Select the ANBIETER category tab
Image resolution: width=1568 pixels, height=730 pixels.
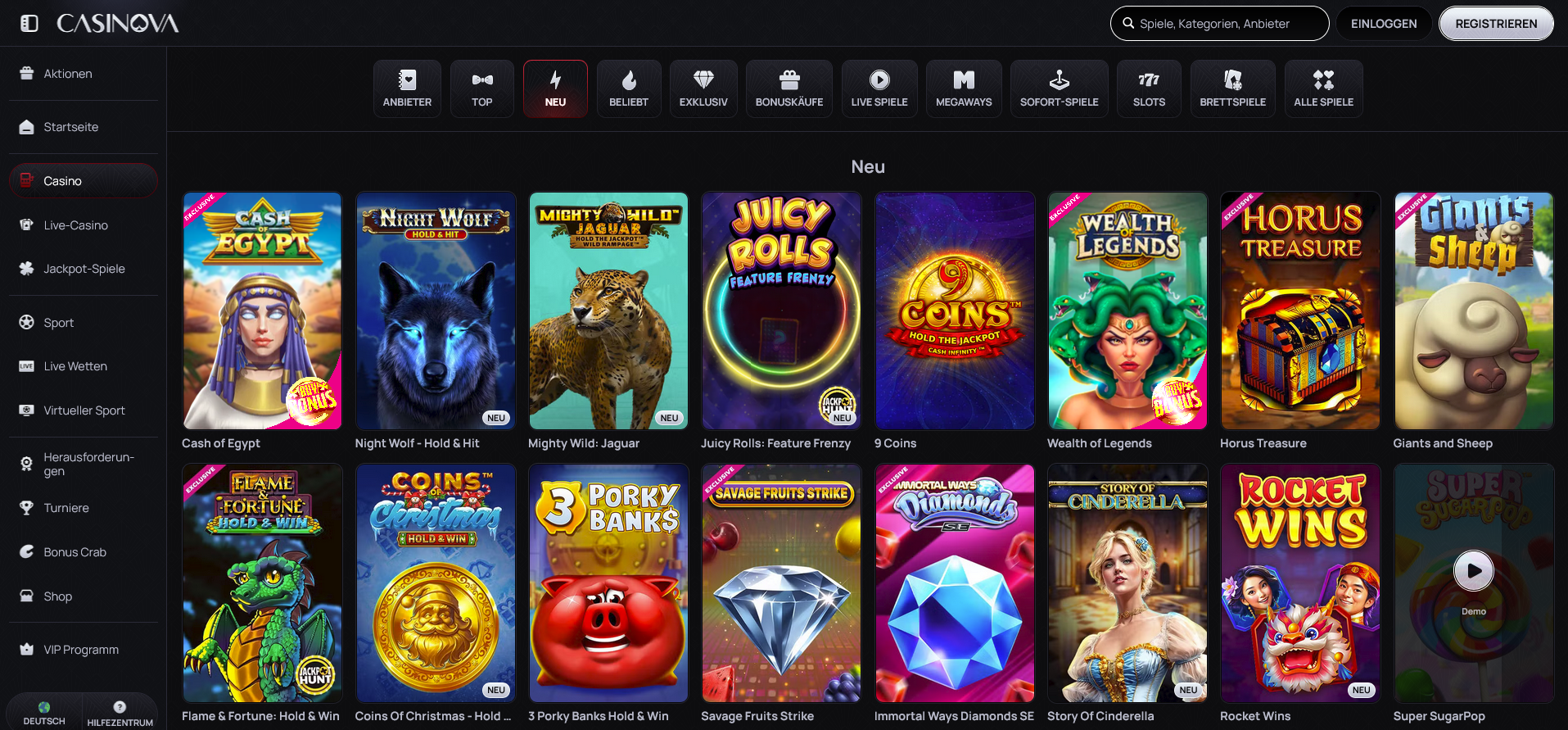click(407, 88)
